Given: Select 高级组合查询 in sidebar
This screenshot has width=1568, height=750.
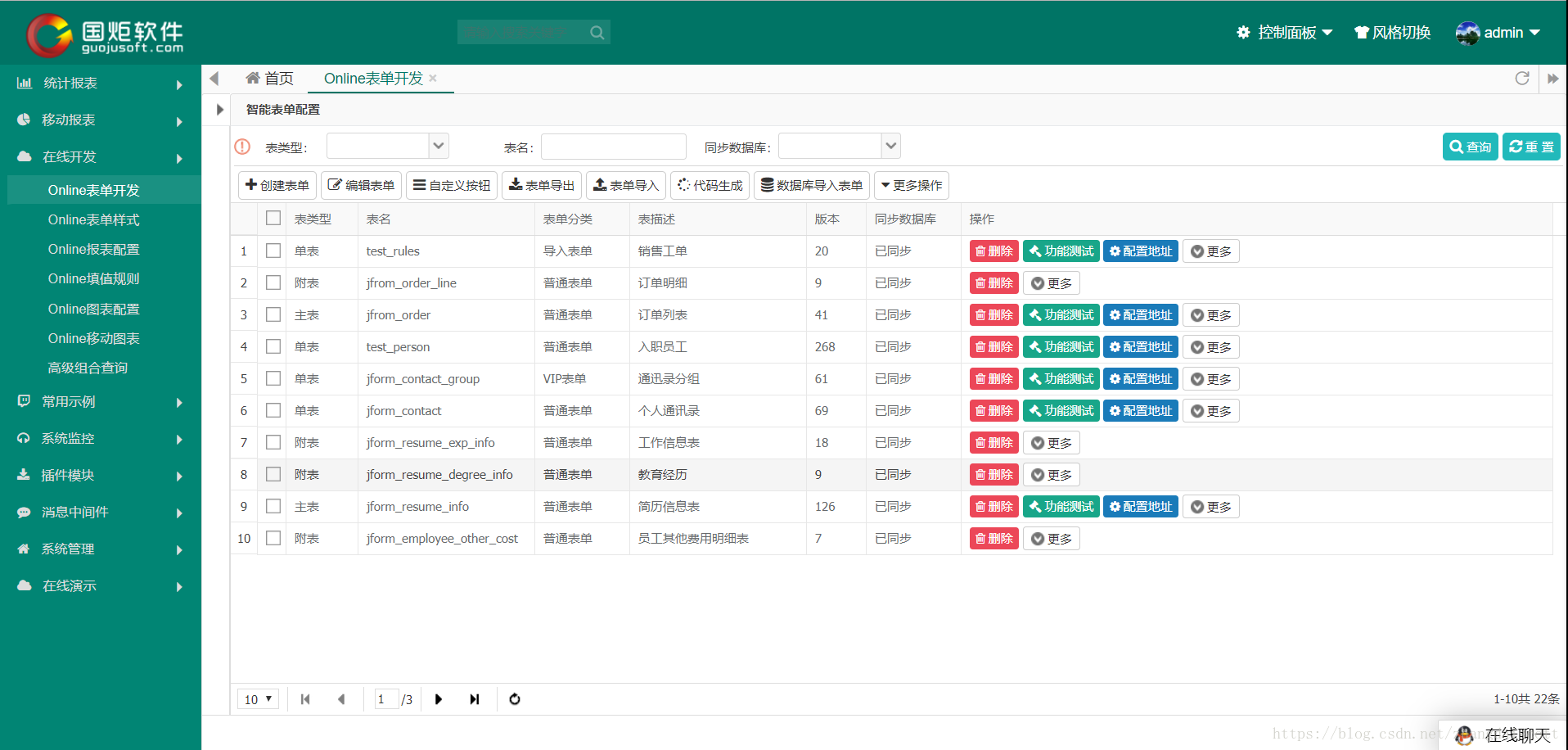Looking at the screenshot, I should click(88, 368).
